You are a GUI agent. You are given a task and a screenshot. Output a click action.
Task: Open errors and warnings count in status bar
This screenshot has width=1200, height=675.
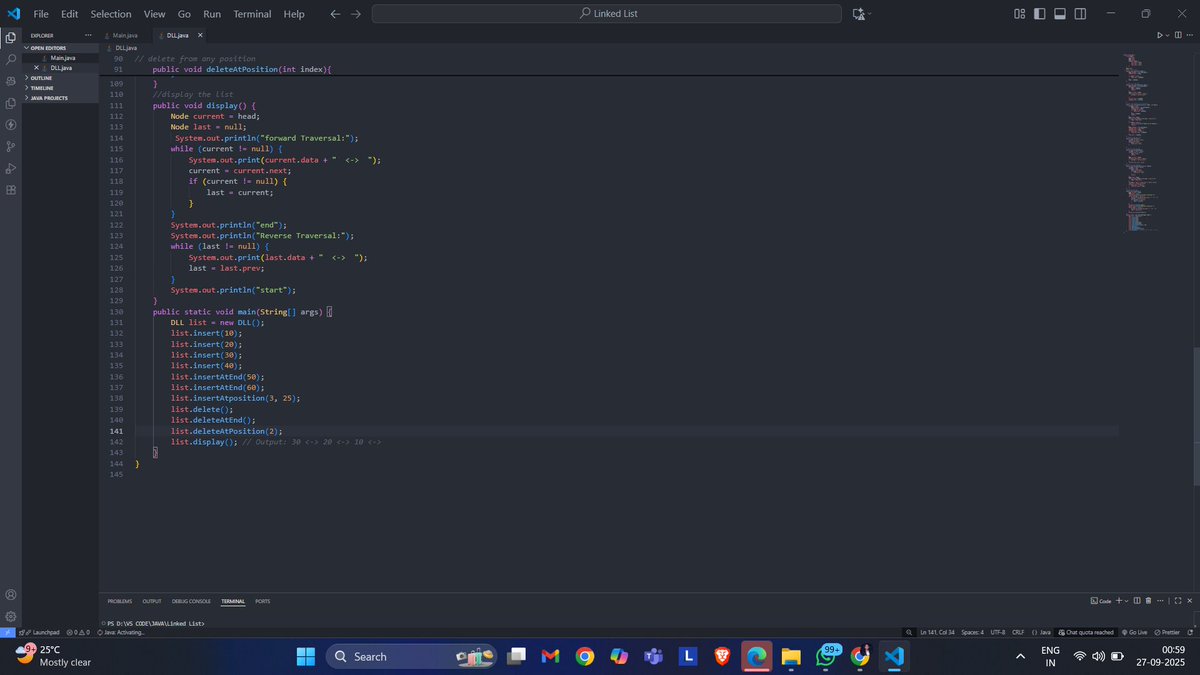[x=79, y=632]
